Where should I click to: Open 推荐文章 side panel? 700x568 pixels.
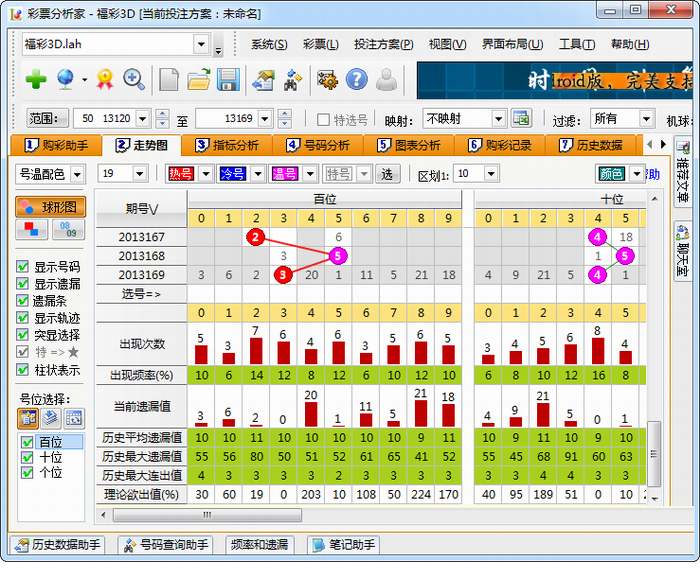click(683, 172)
